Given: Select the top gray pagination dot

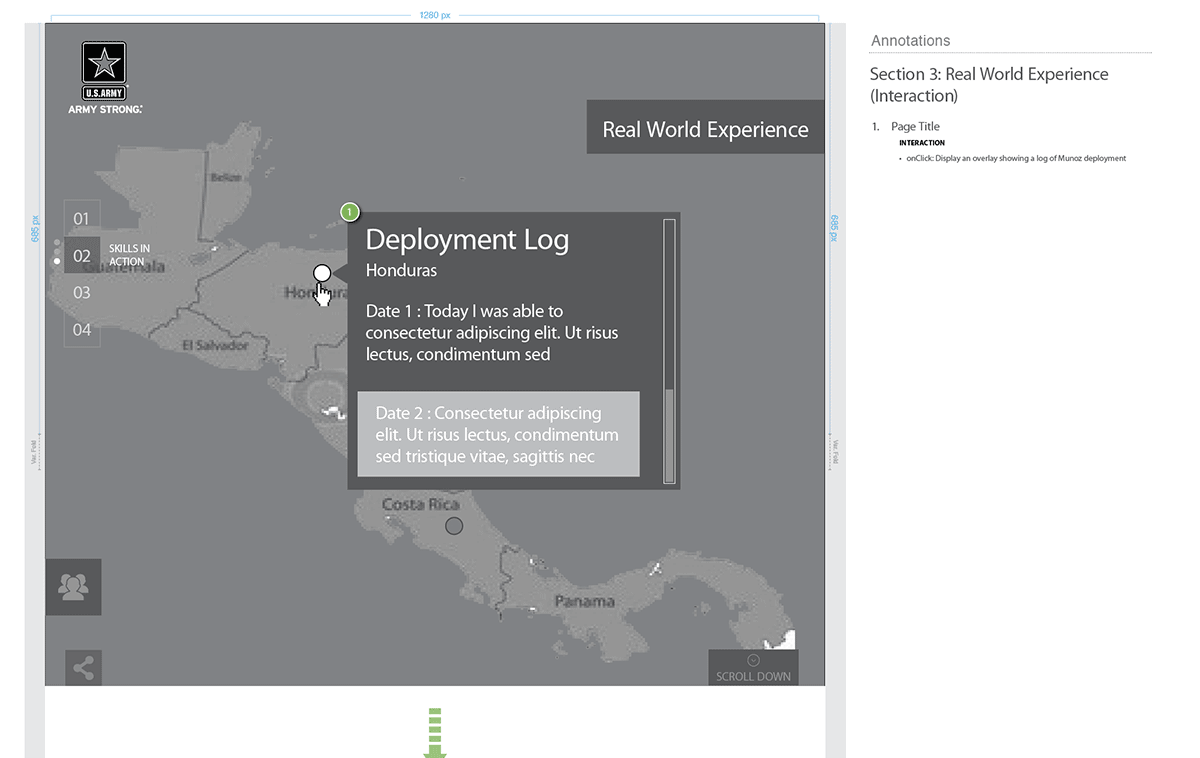Looking at the screenshot, I should [57, 241].
